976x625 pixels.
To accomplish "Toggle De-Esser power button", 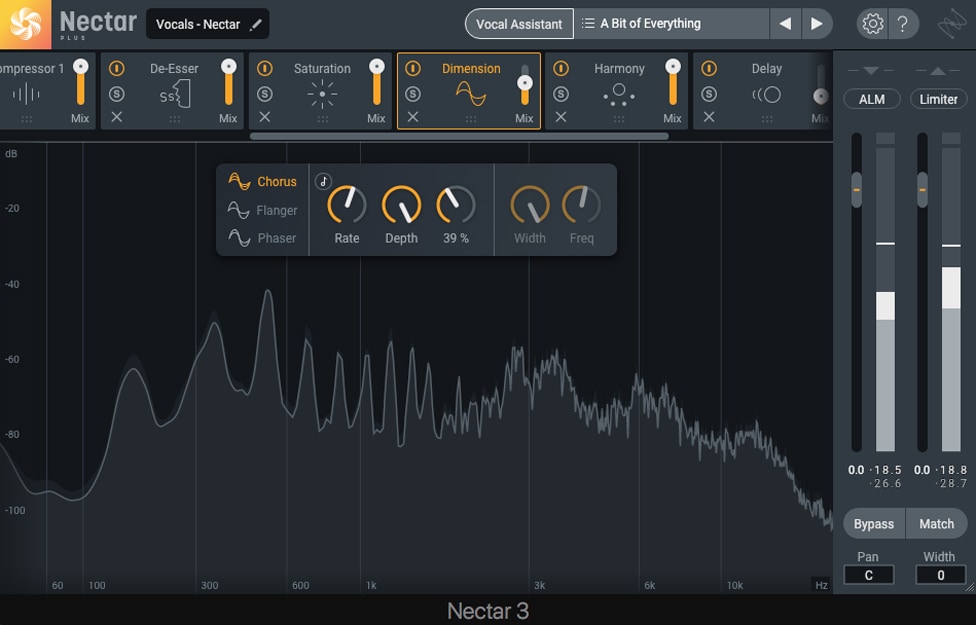I will click(116, 68).
